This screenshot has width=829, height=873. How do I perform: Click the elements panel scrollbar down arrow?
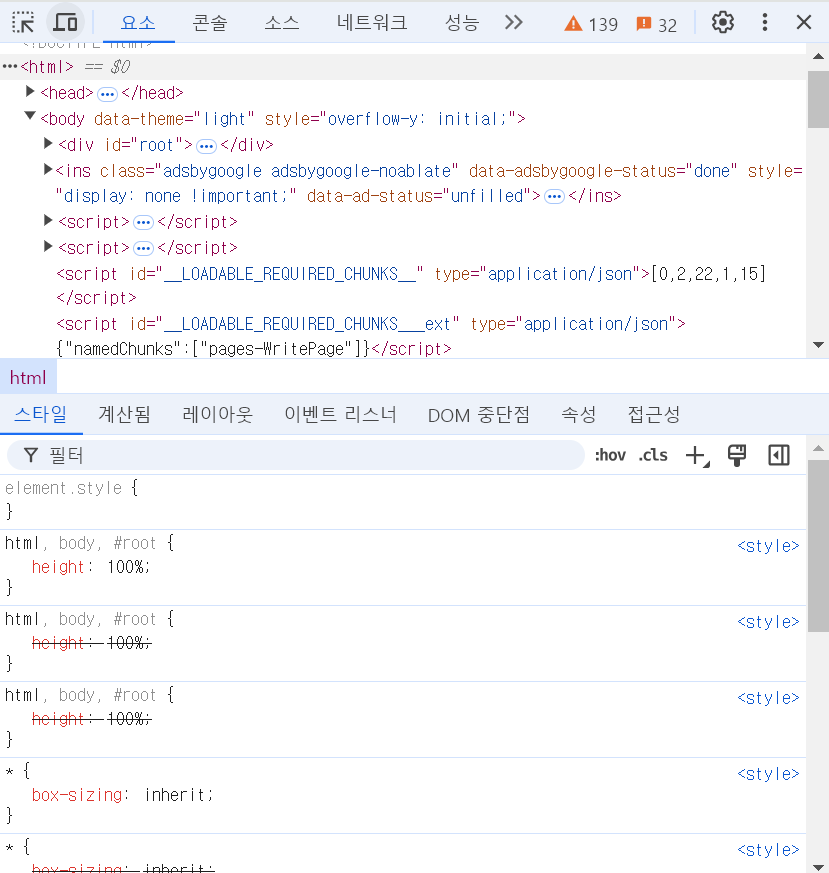pyautogui.click(x=818, y=345)
